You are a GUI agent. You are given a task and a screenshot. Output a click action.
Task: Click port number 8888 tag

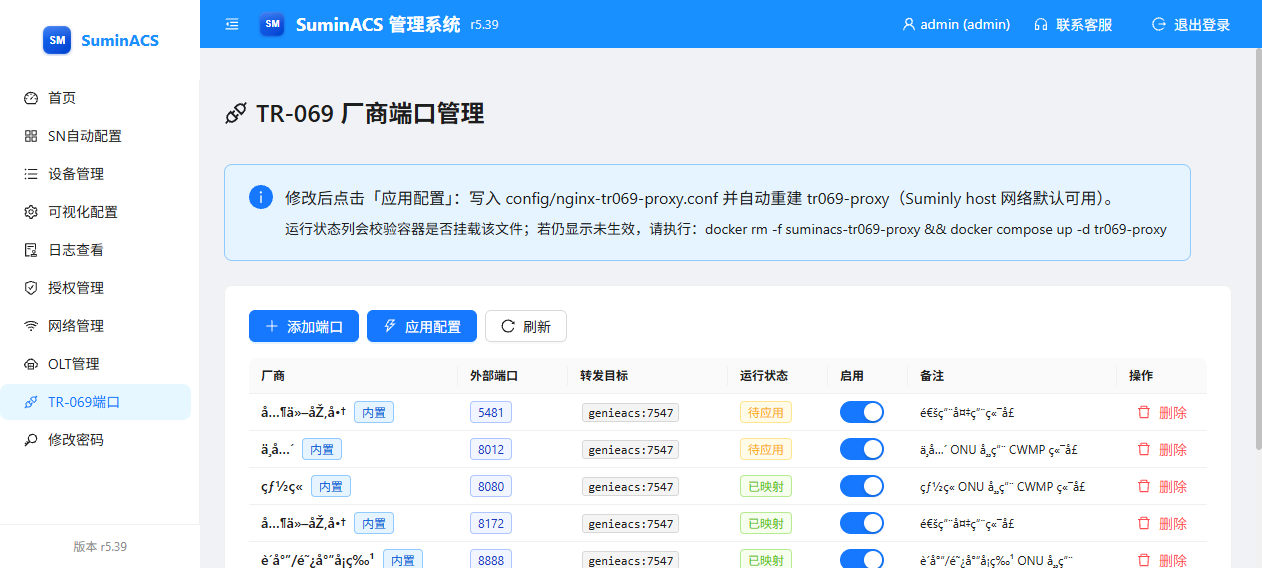click(x=491, y=560)
